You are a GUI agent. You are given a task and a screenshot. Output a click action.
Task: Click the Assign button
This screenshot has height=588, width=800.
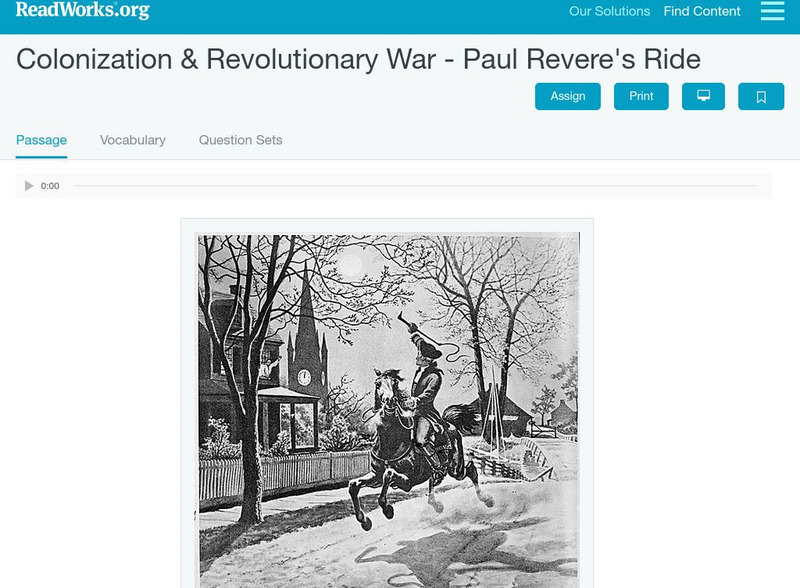pos(567,96)
